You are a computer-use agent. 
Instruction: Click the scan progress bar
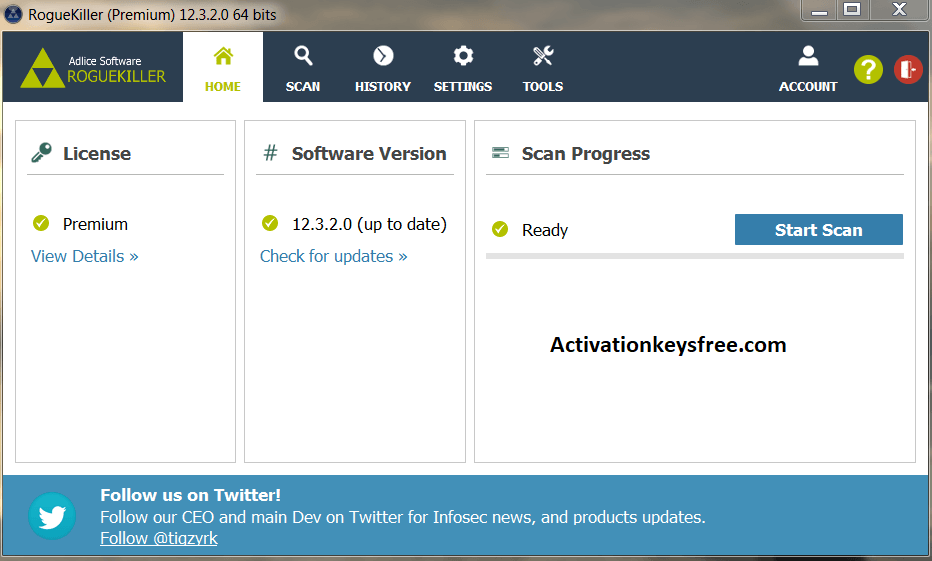(x=694, y=256)
